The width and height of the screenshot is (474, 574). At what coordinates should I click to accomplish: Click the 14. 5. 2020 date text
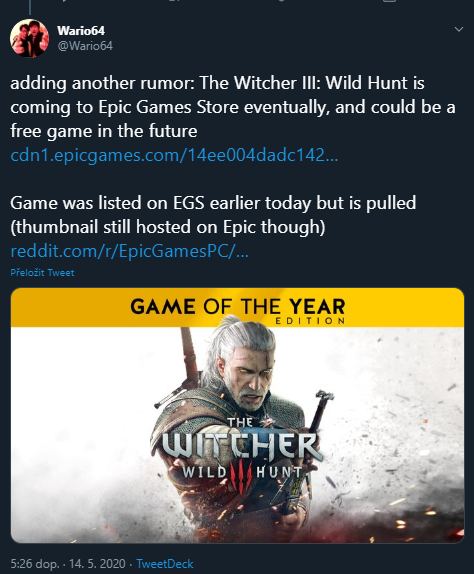click(x=97, y=564)
